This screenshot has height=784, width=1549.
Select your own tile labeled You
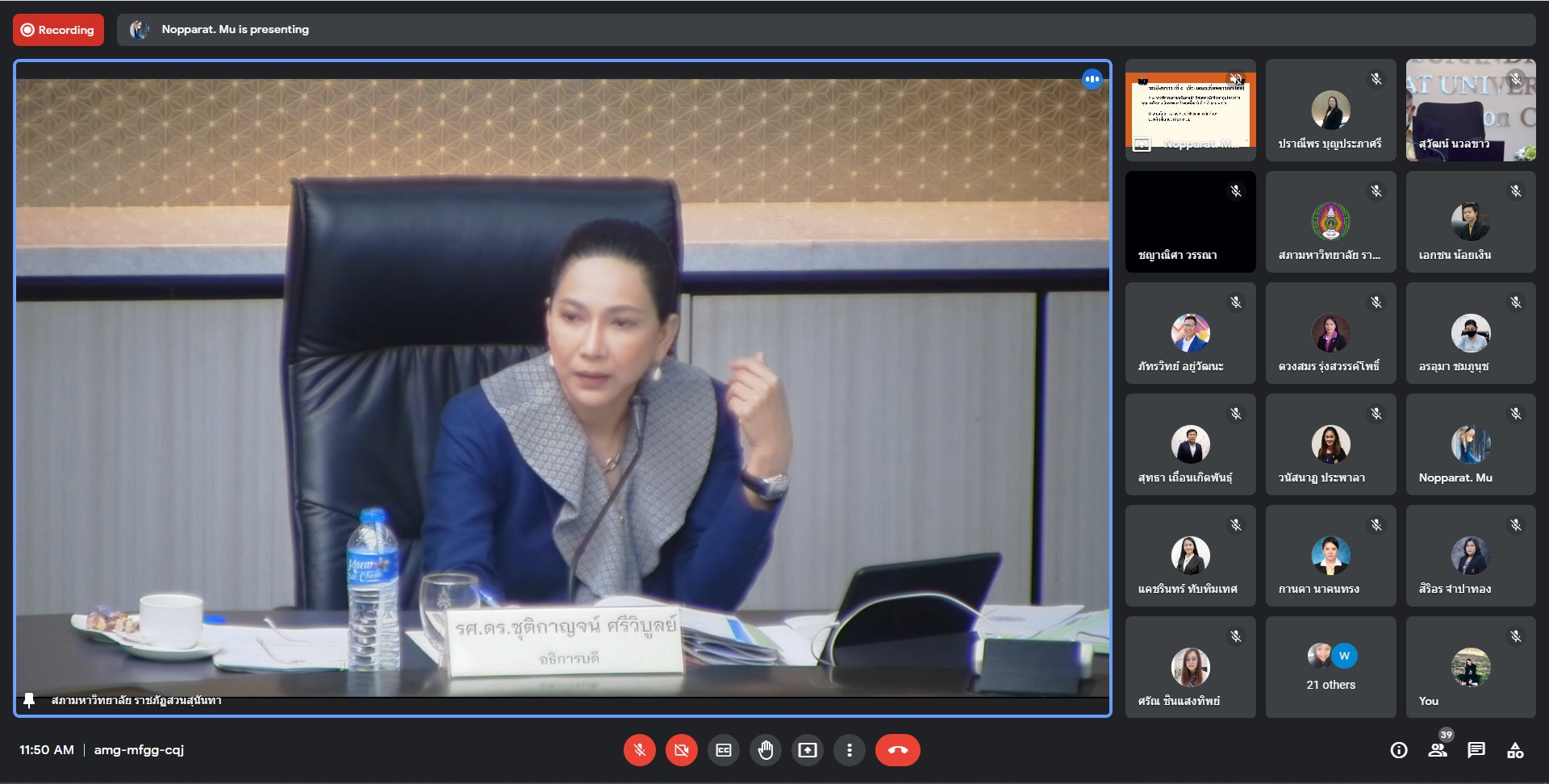(1470, 667)
